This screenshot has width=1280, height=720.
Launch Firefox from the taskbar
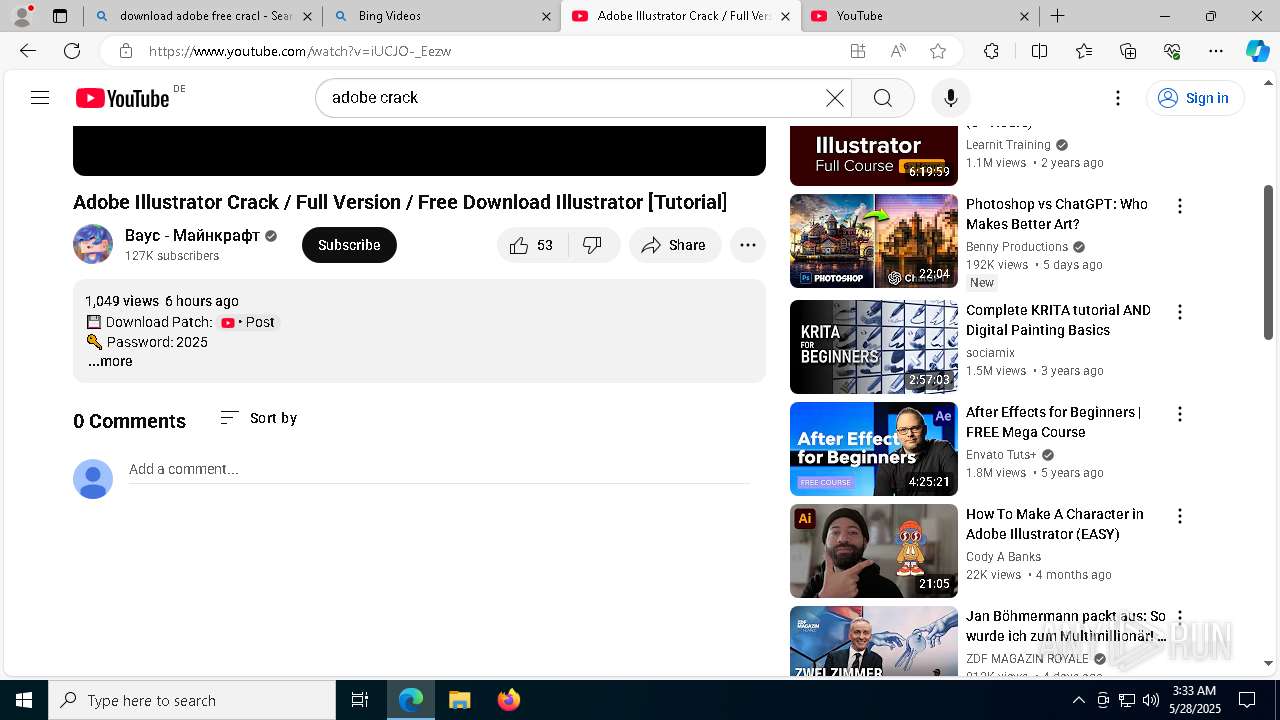pos(508,700)
